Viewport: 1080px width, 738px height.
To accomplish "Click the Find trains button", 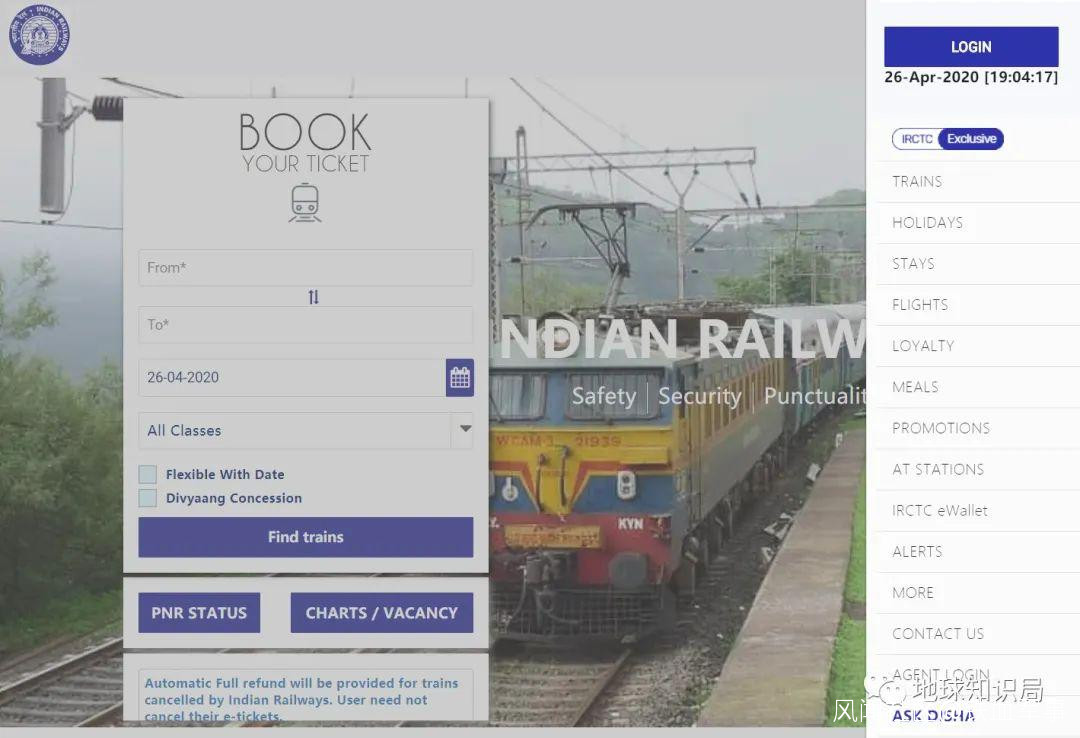I will (x=305, y=537).
